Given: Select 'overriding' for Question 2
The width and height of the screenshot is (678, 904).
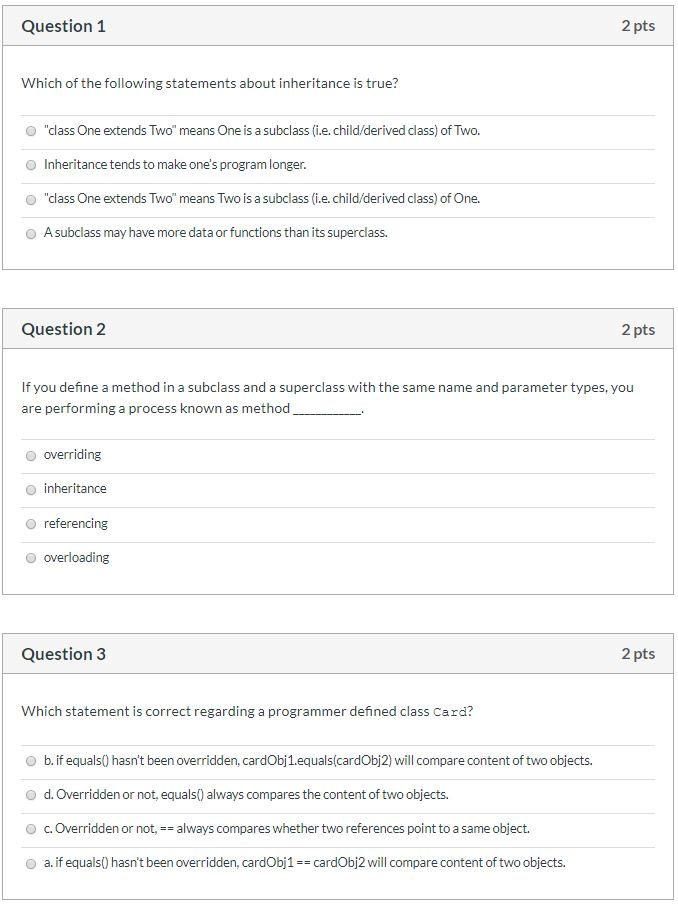Looking at the screenshot, I should point(30,454).
